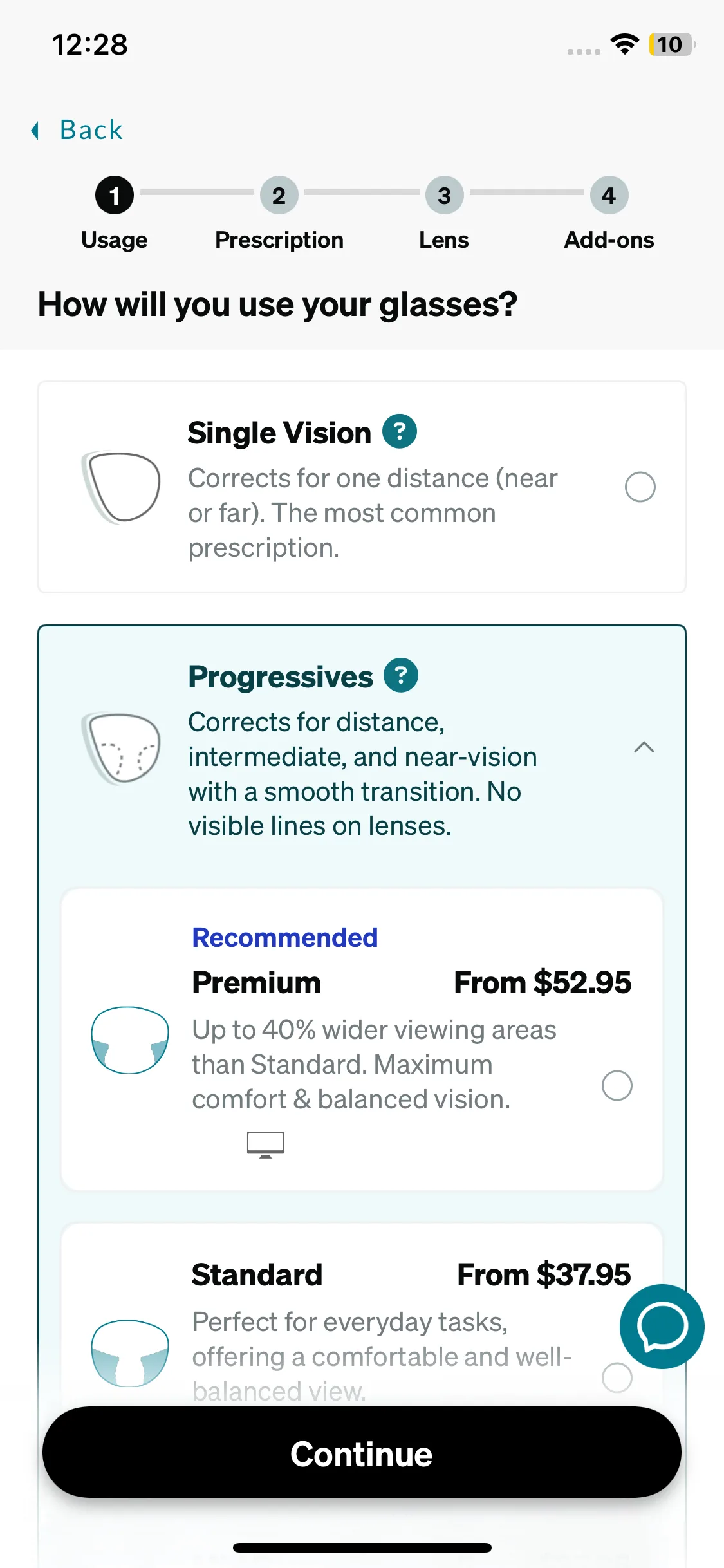Tap the back arrow chevron
This screenshot has height=1568, width=724.
pyautogui.click(x=36, y=131)
